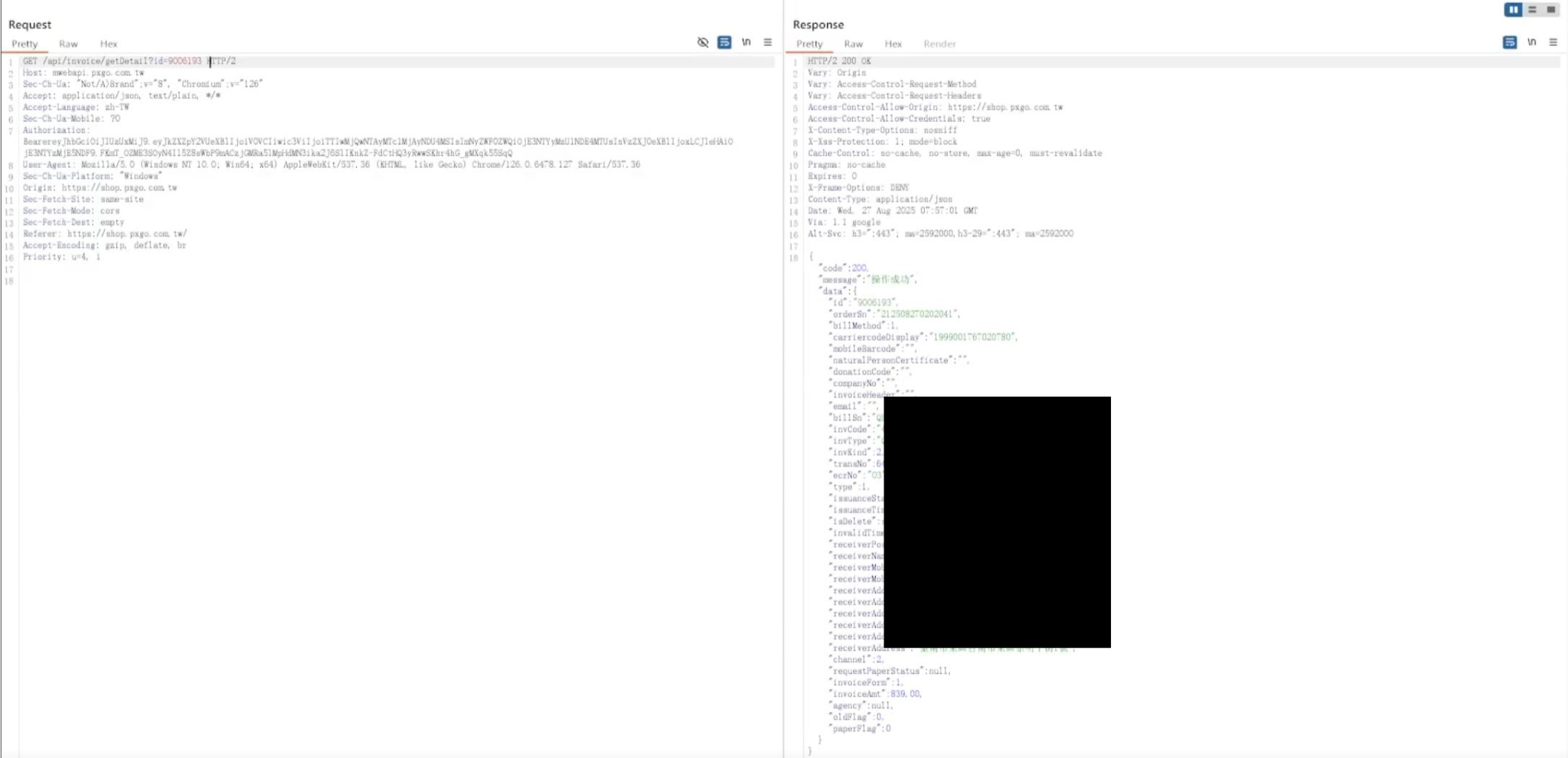Screen dimensions: 1568x758
Task: Click the Origin header in request
Action: 100,188
